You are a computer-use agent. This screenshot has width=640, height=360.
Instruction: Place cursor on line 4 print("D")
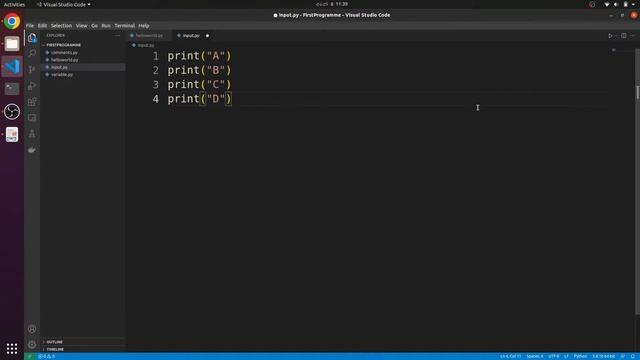click(199, 99)
